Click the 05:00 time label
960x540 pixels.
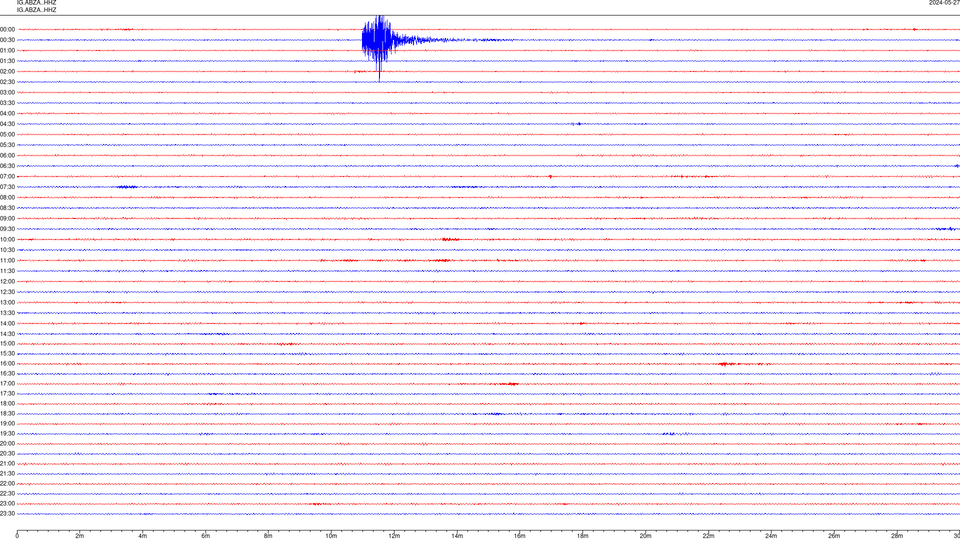coord(7,135)
